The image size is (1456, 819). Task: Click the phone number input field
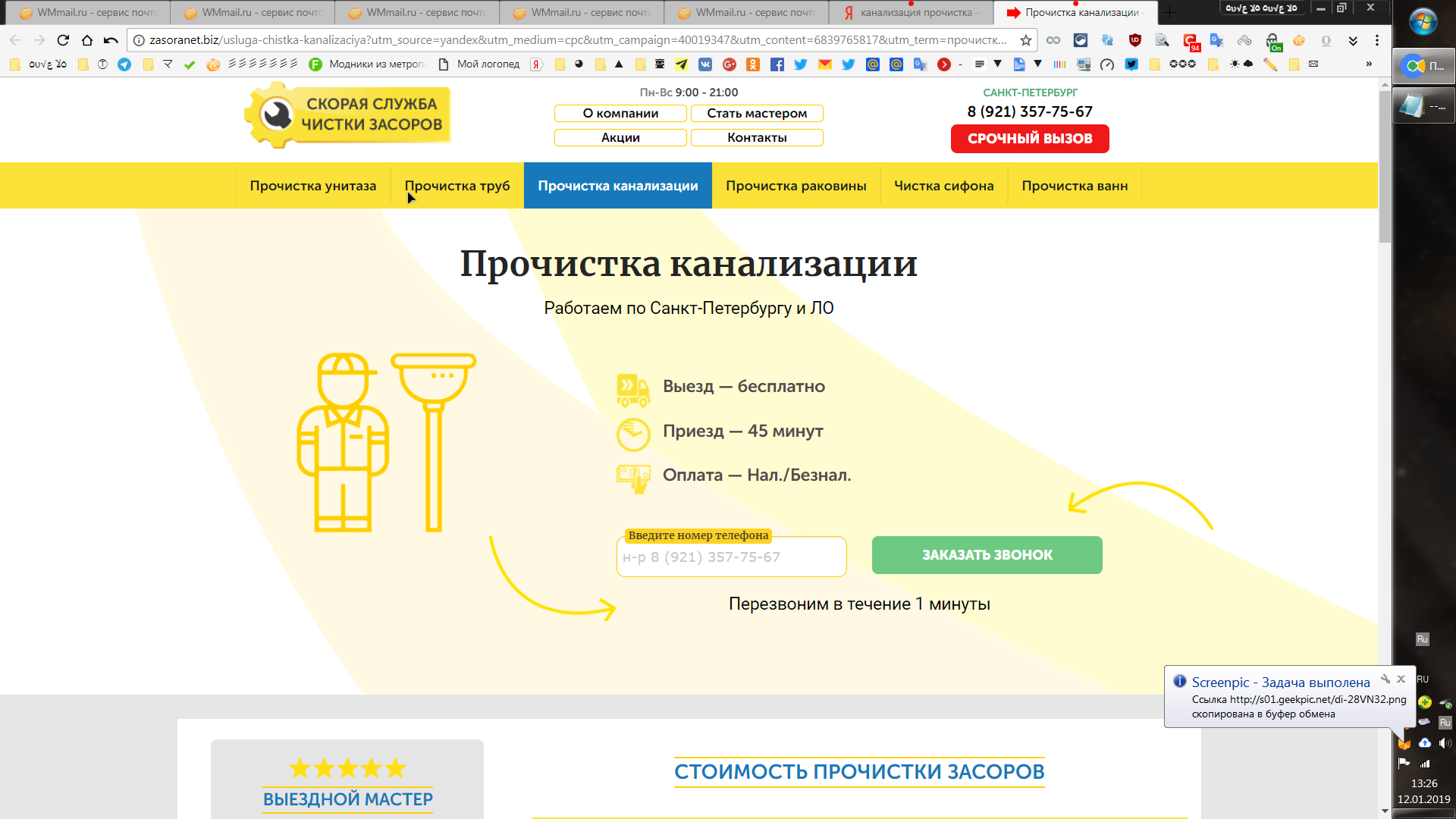point(731,557)
